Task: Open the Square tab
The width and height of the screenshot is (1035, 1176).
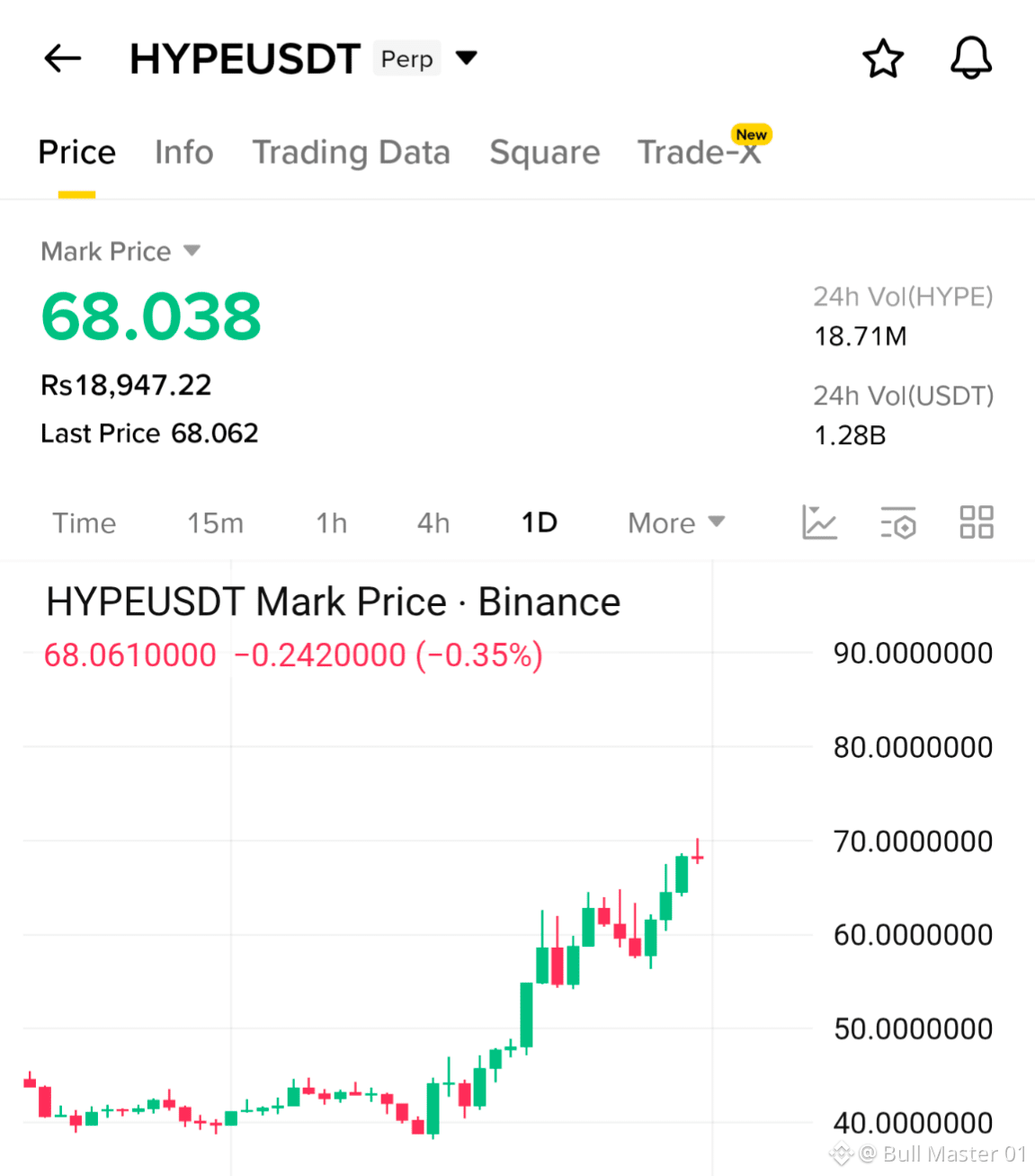Action: [x=544, y=152]
